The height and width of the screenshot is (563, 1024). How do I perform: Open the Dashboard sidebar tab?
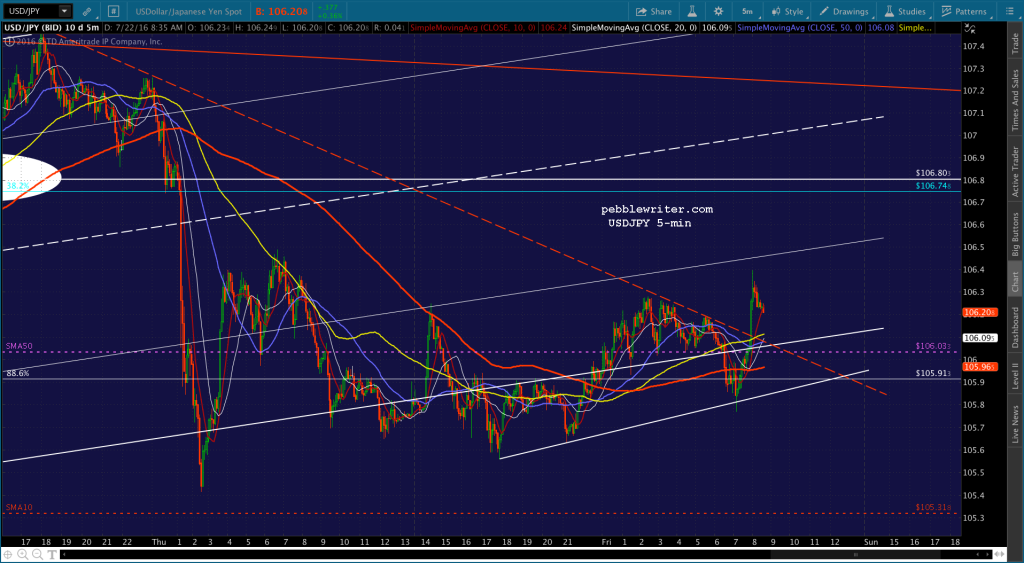tap(1016, 327)
